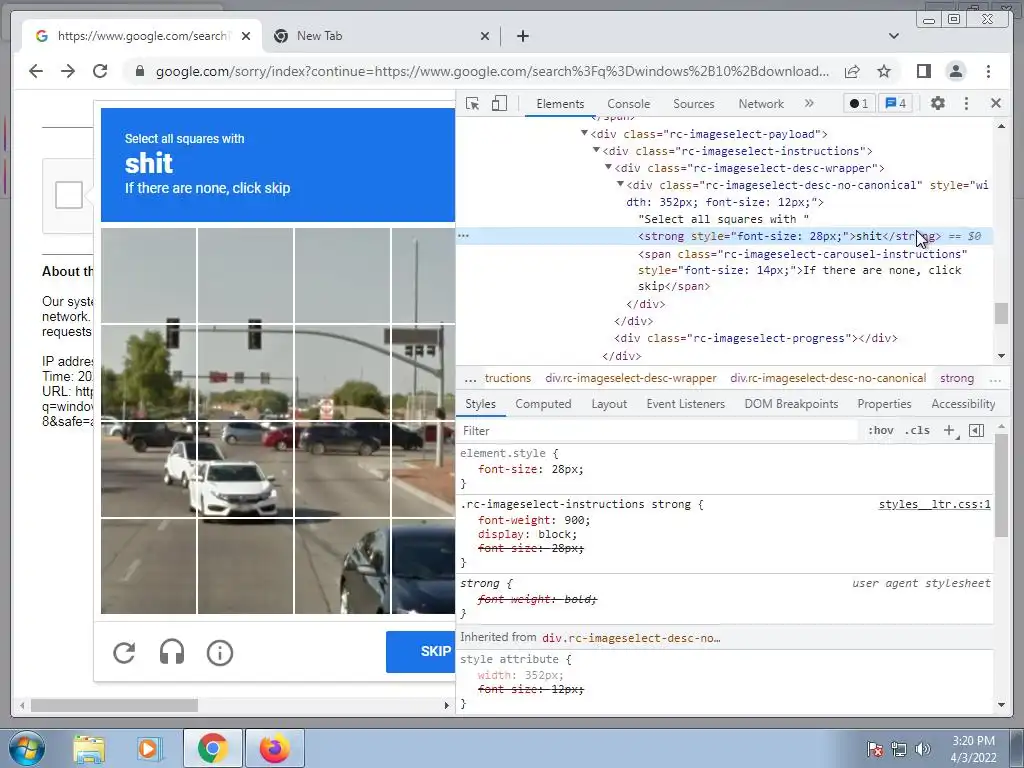
Task: Open the Network panel
Action: click(761, 104)
